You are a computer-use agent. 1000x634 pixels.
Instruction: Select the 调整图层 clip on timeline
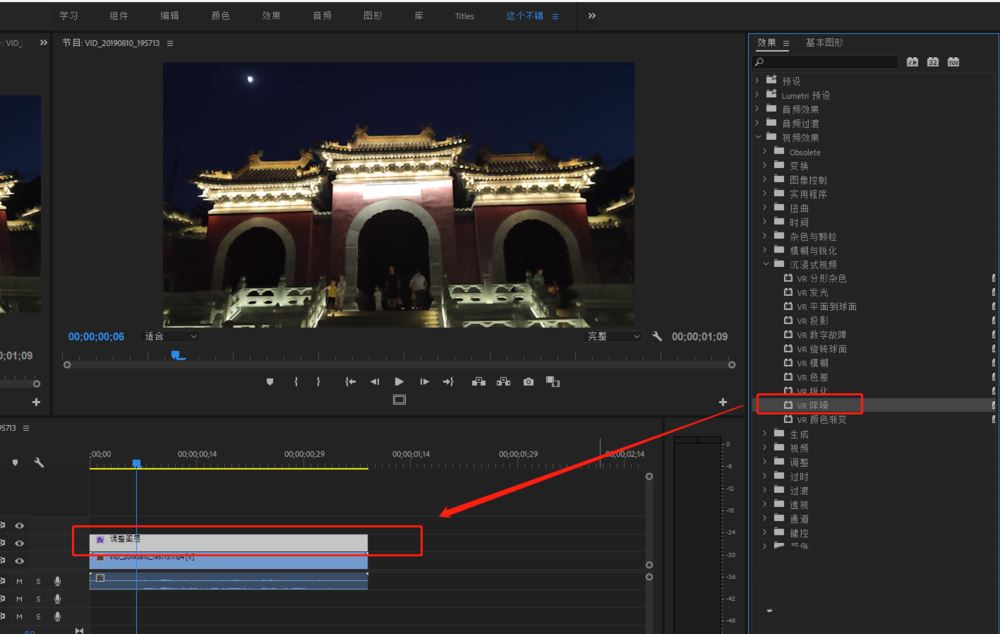(228, 543)
